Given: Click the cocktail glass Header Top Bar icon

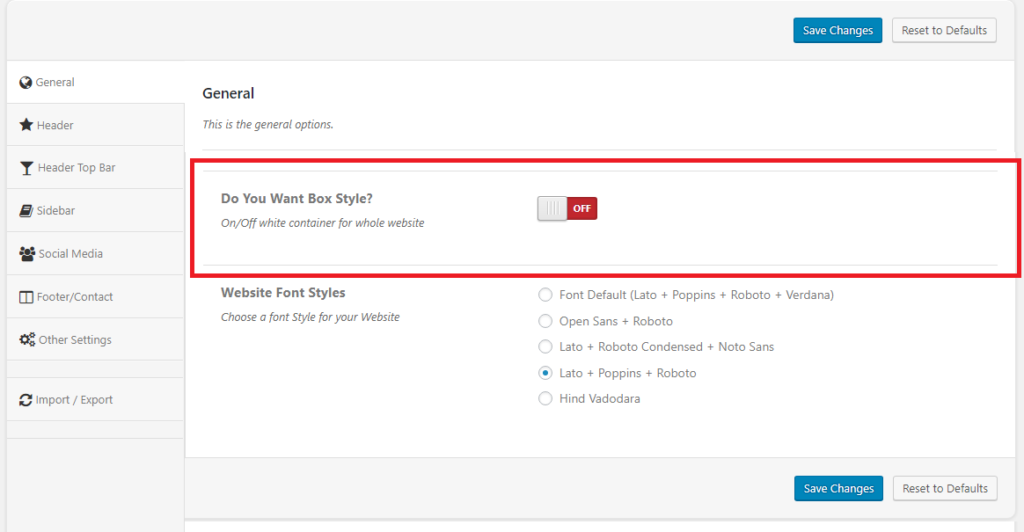Looking at the screenshot, I should (26, 168).
